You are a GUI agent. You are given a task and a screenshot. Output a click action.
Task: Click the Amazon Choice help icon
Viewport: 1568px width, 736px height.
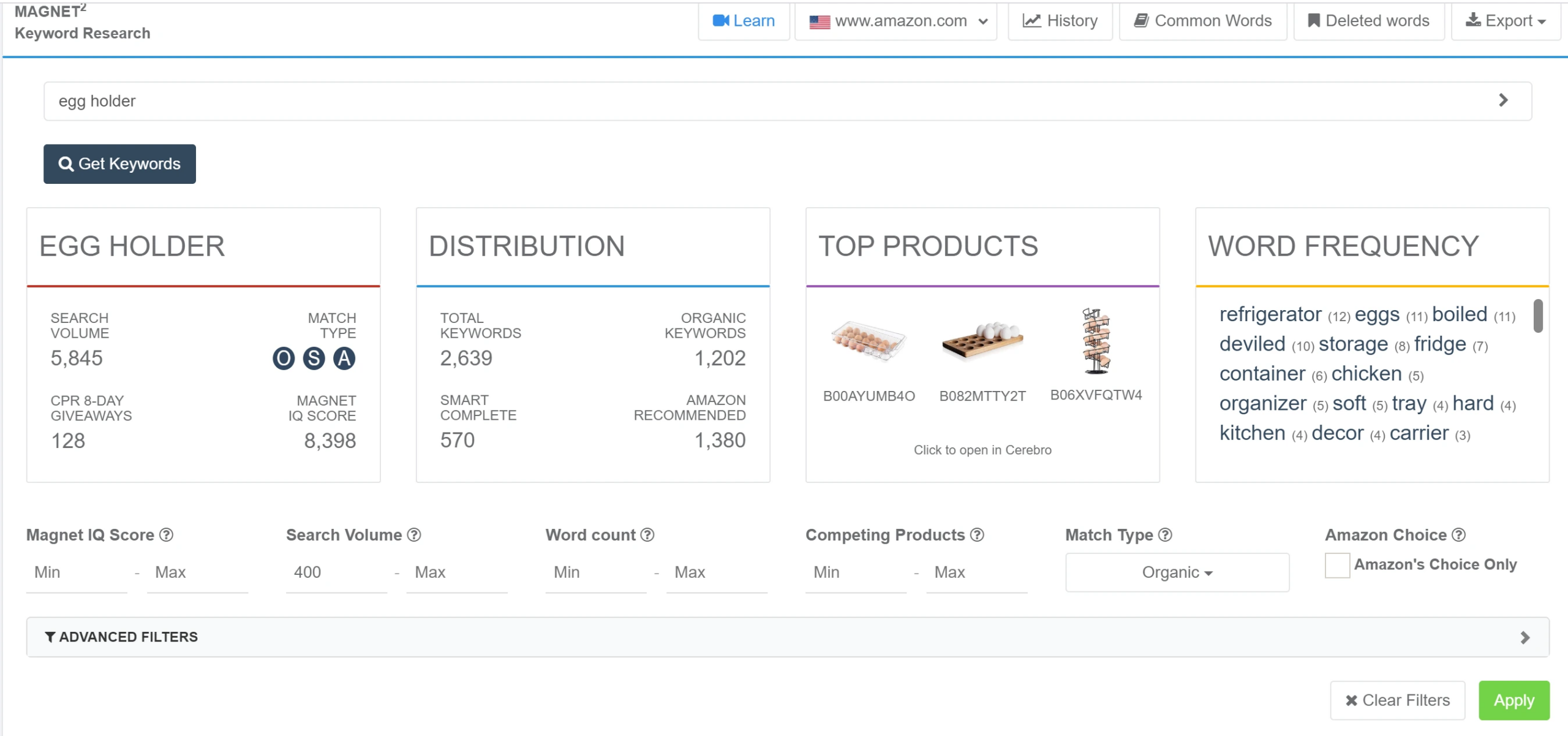1460,535
